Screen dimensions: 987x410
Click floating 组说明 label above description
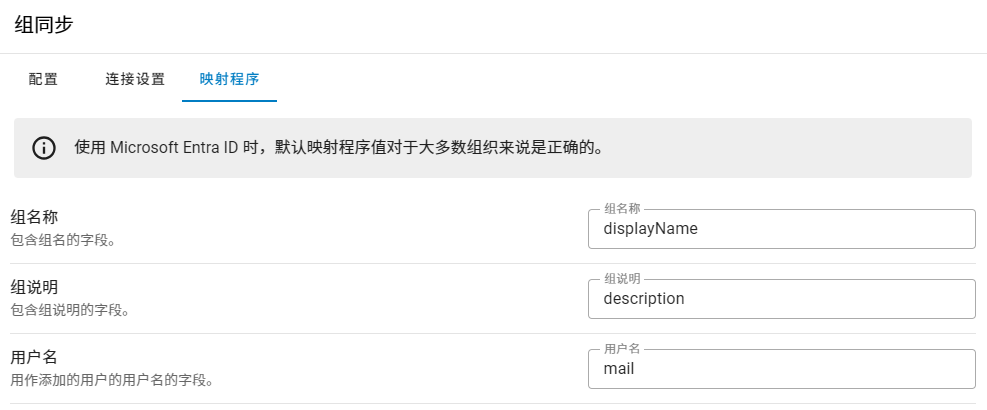(622, 279)
